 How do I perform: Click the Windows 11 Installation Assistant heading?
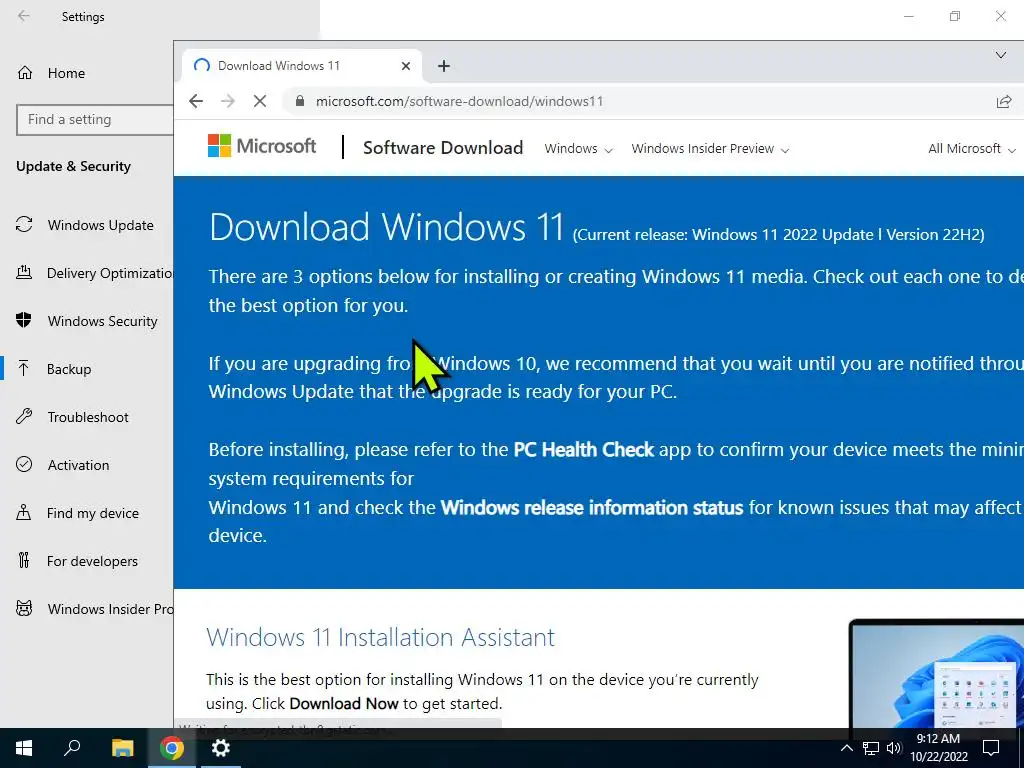coord(380,637)
